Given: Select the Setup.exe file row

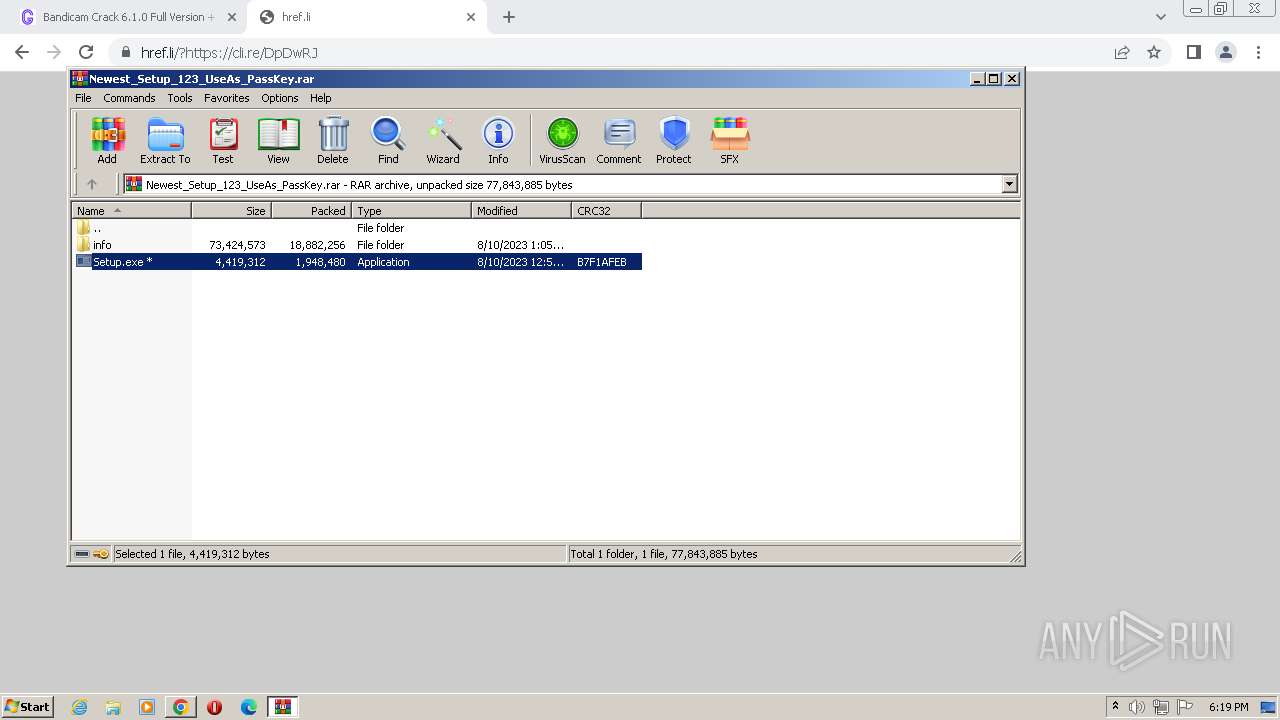Looking at the screenshot, I should [x=357, y=262].
